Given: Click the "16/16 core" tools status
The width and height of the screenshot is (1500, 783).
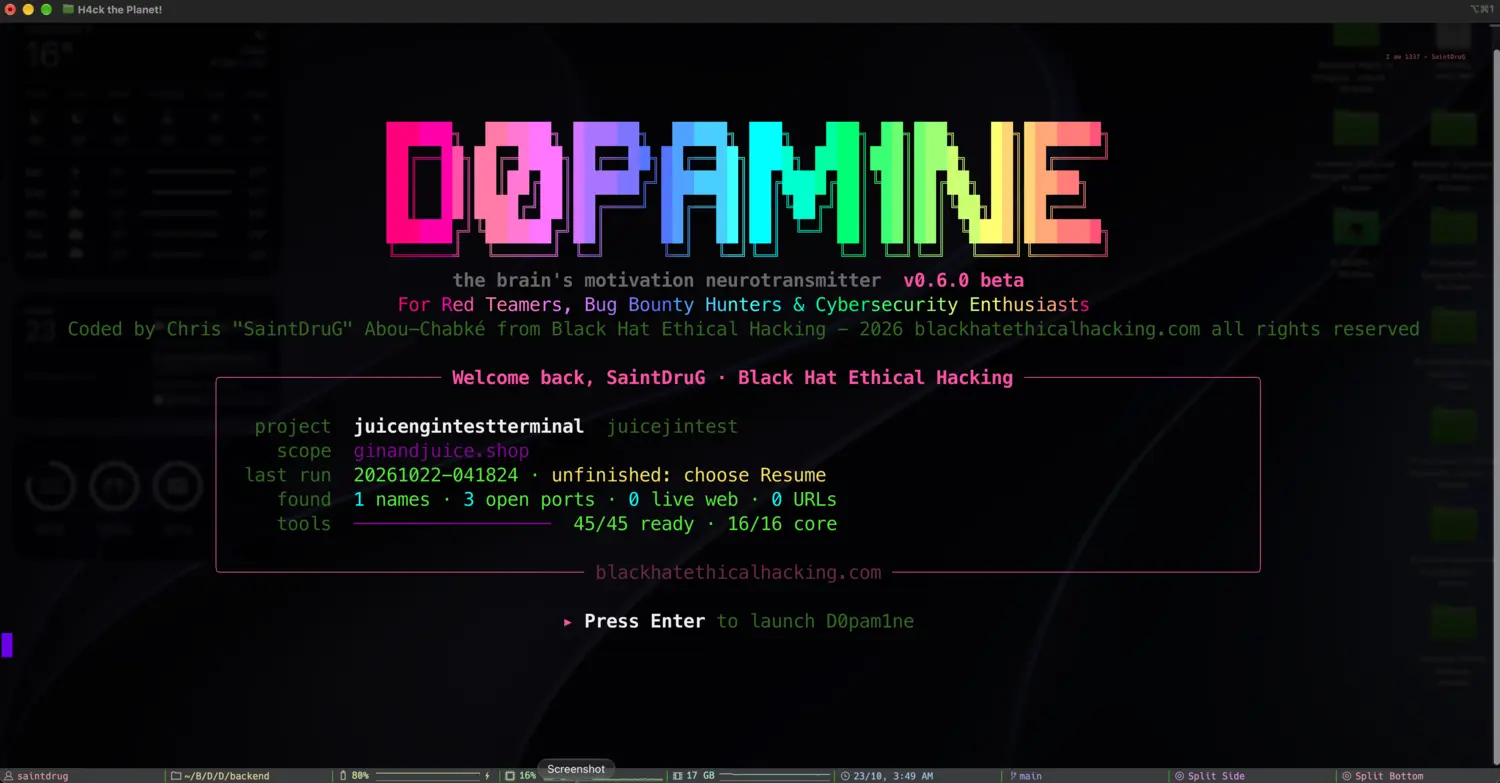Looking at the screenshot, I should click(782, 524).
